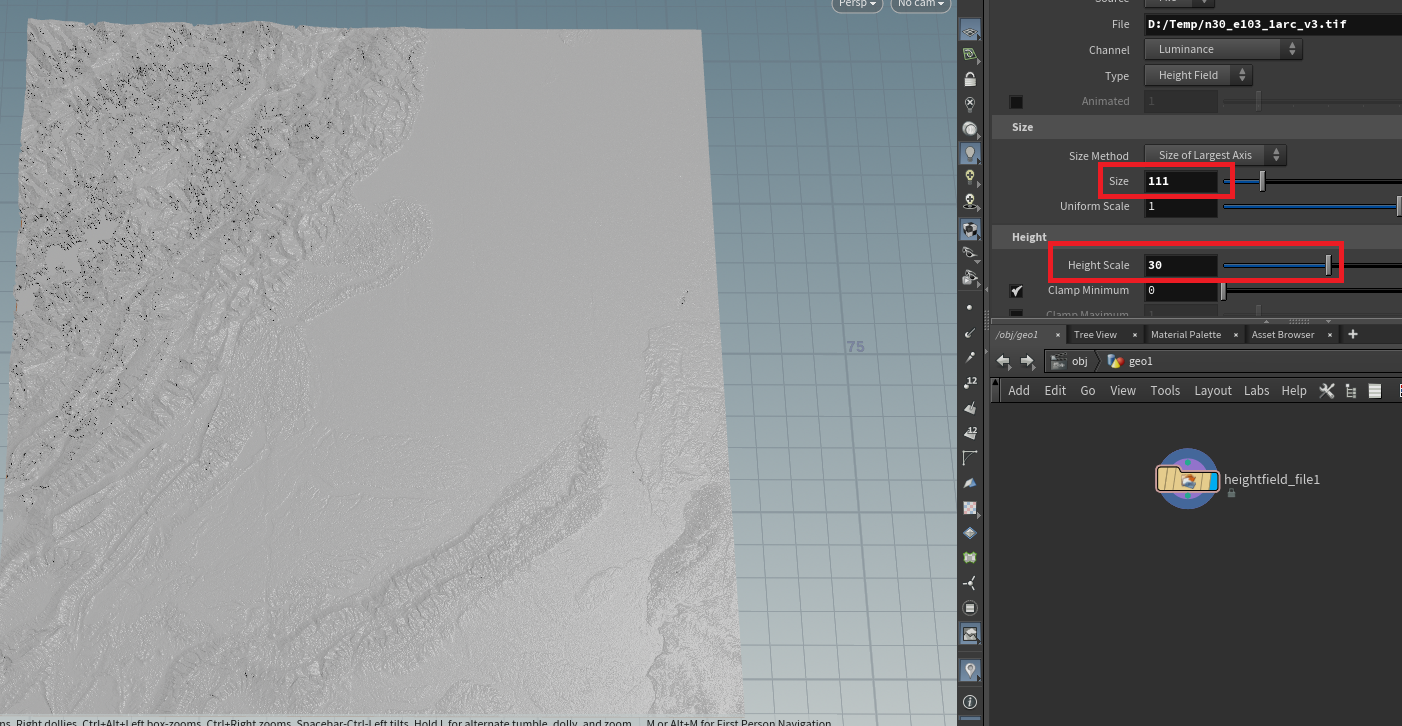
Task: Click the network forward arrow
Action: pos(1027,361)
